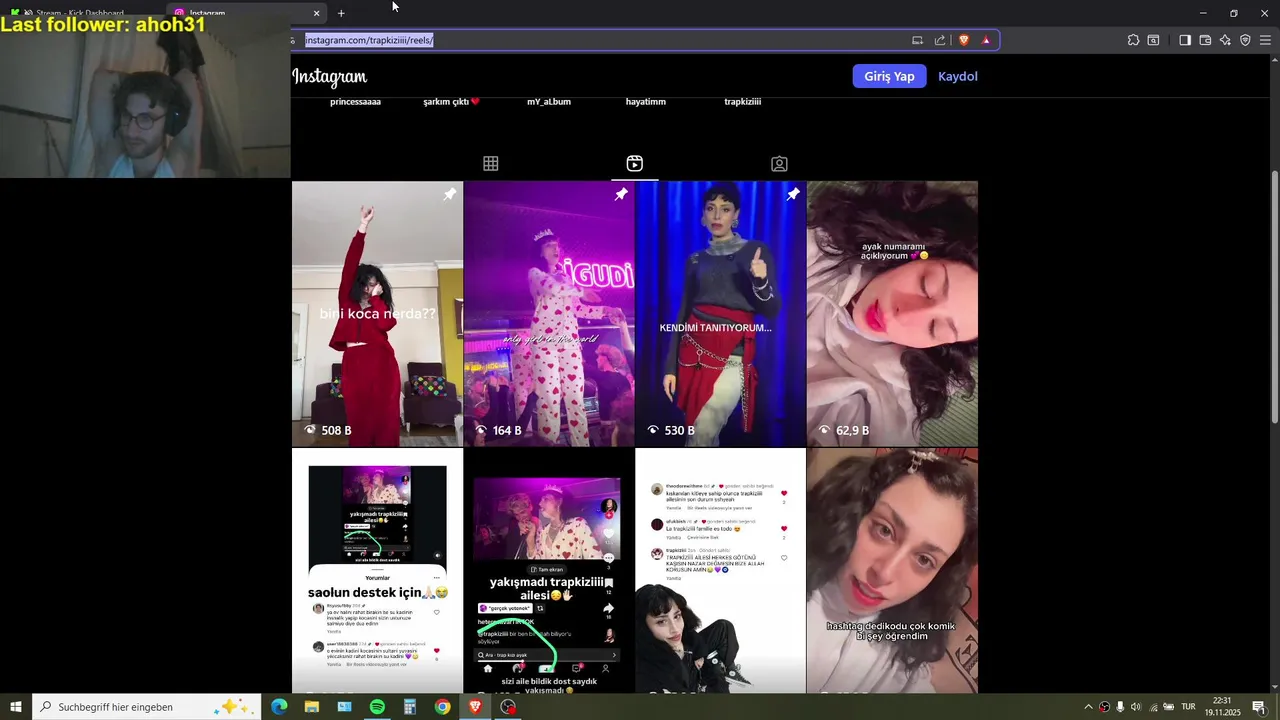1280x720 pixels.
Task: Click the Instagram logo
Action: pos(330,76)
